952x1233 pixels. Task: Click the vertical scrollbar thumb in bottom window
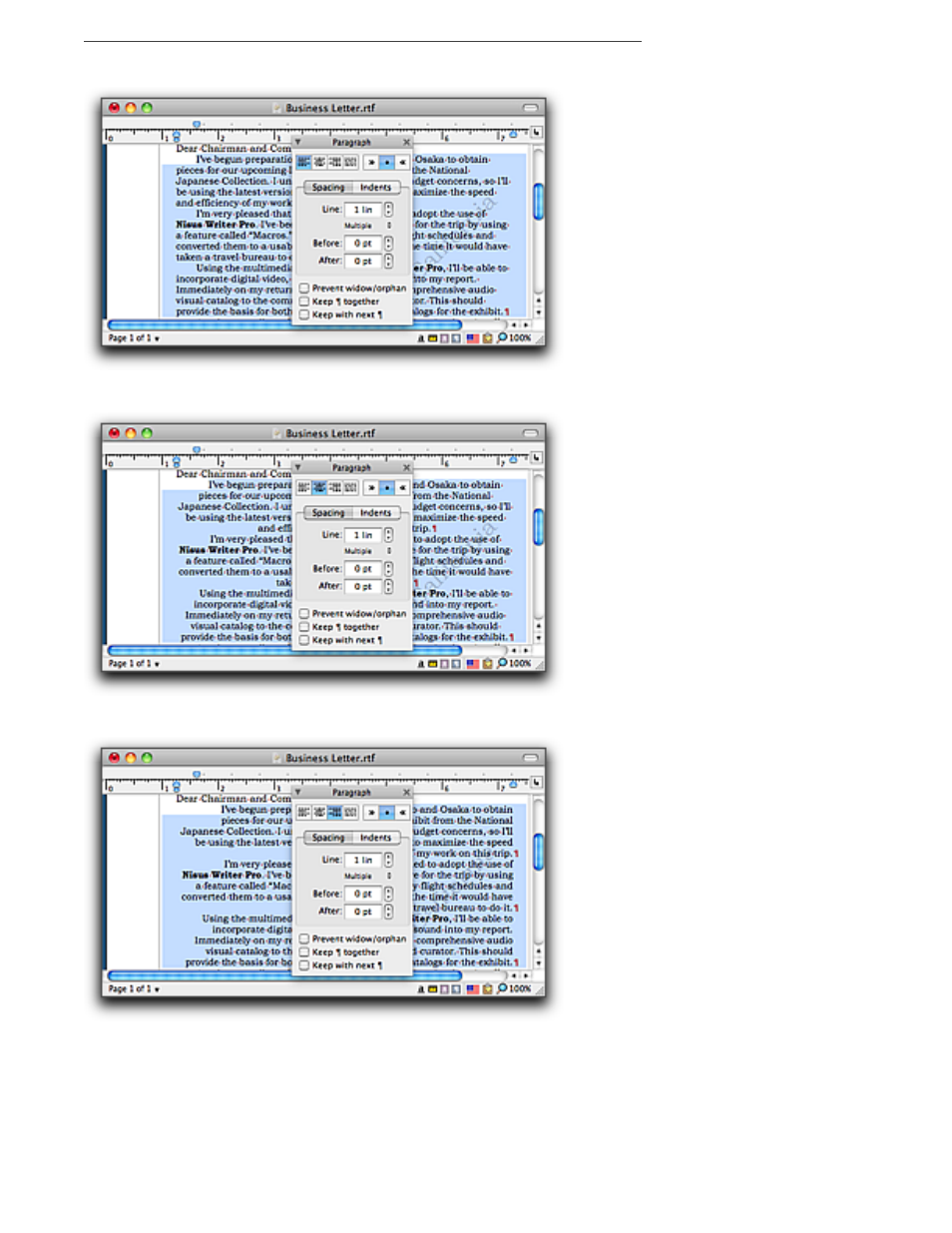[x=538, y=852]
